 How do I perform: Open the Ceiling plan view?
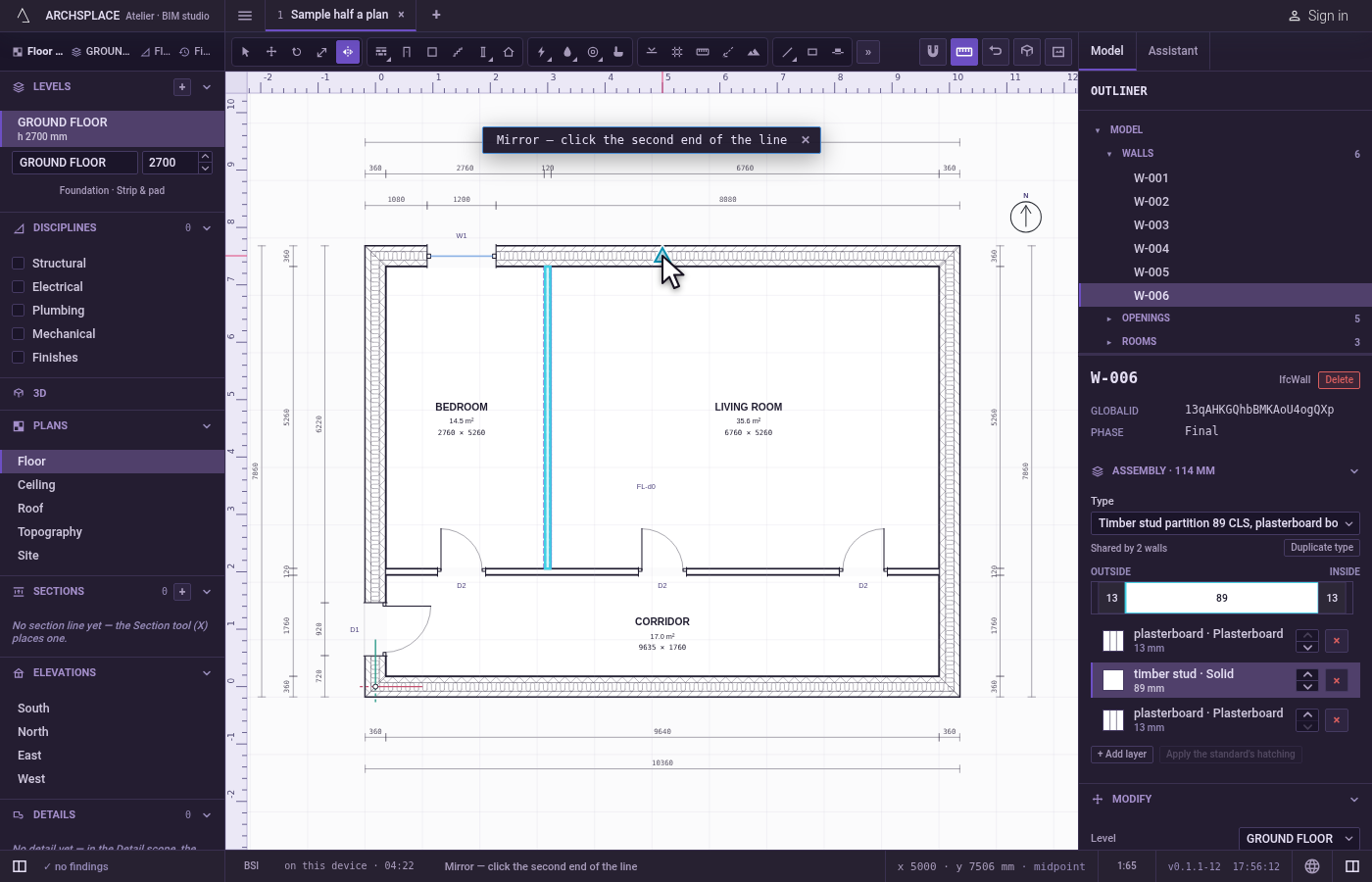pos(36,485)
